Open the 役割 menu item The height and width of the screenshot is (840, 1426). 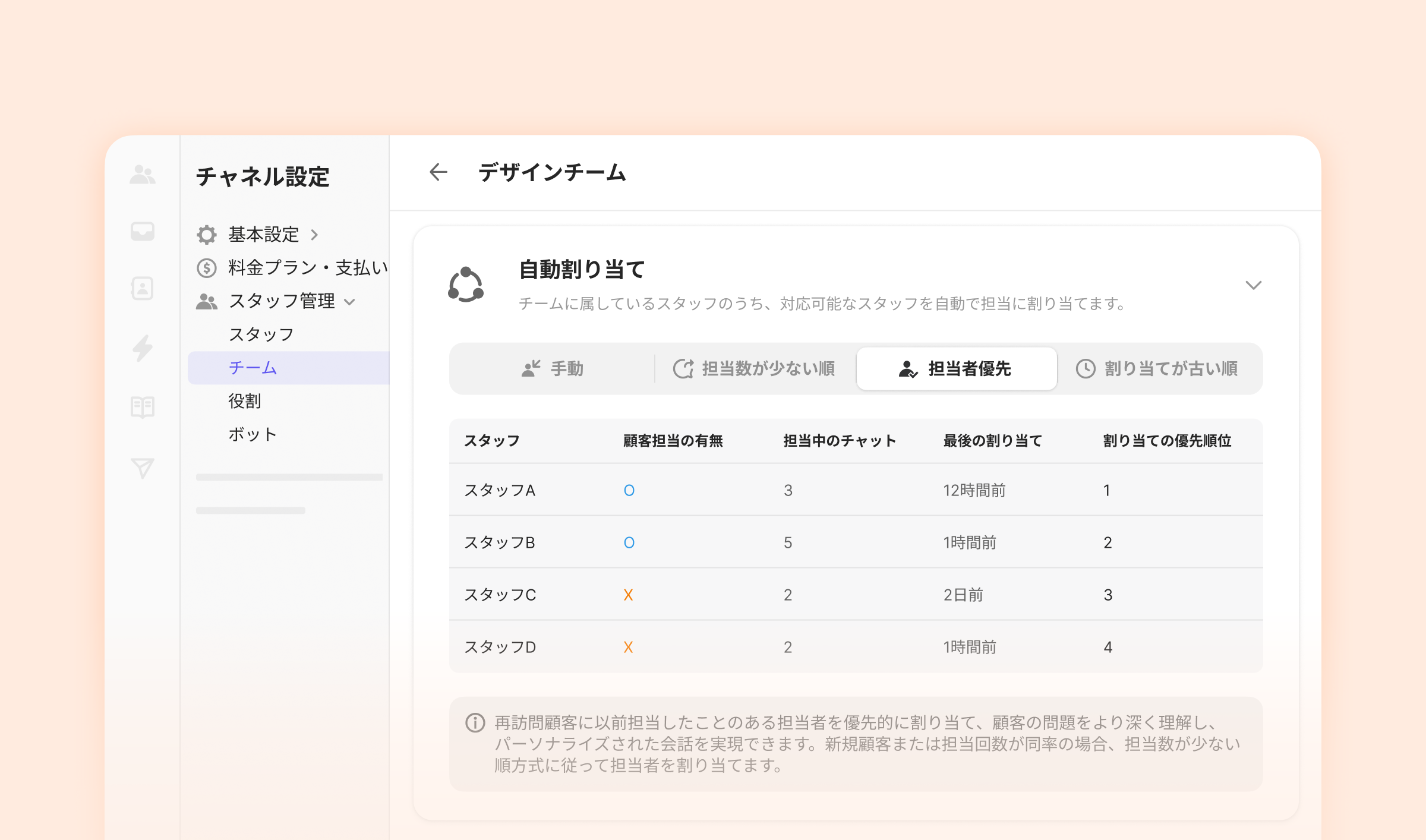(245, 401)
